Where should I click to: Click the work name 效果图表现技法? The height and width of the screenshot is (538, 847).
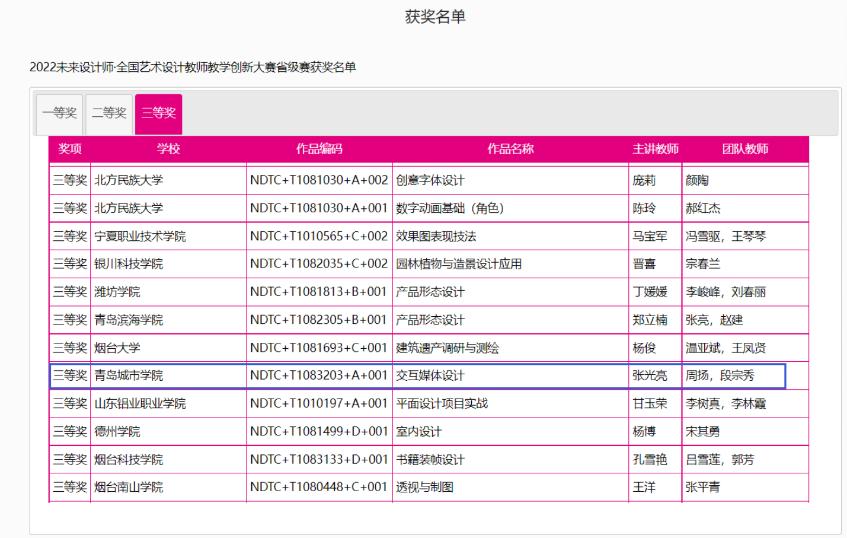(x=436, y=237)
